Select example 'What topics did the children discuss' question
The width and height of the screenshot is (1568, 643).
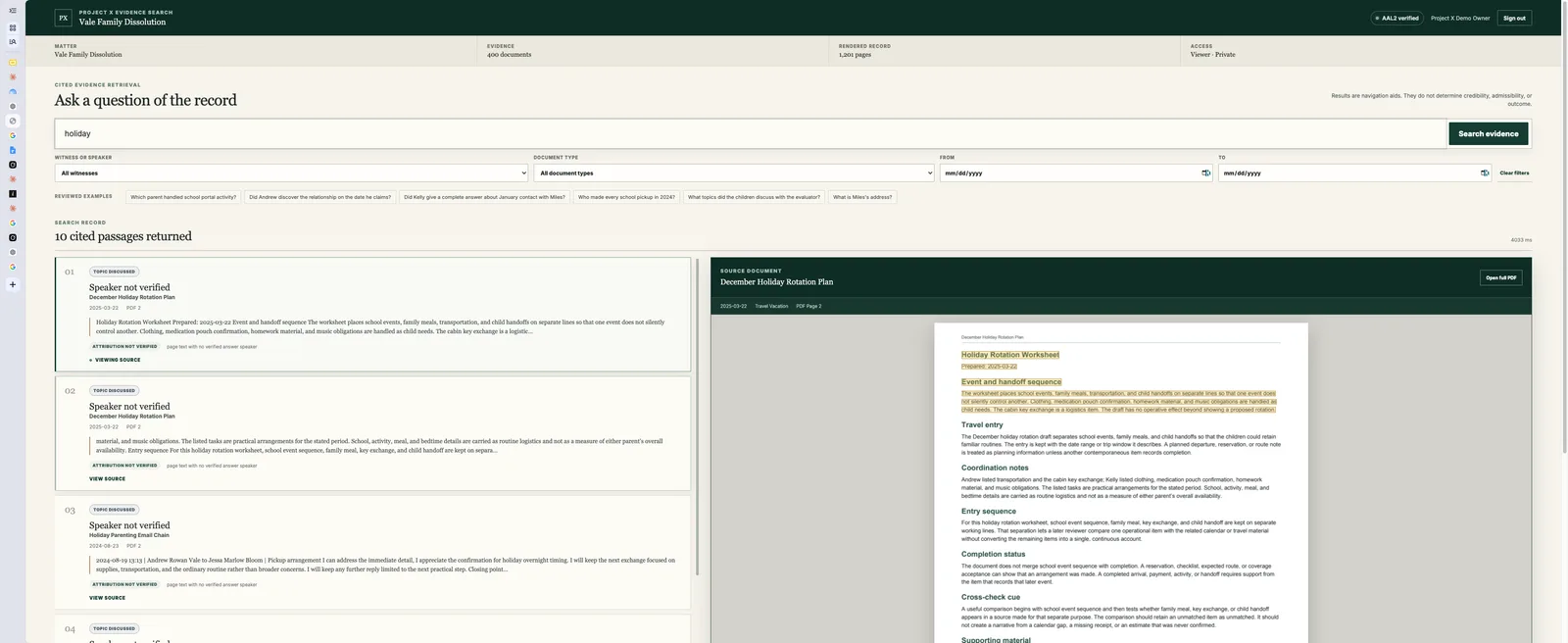(x=754, y=197)
